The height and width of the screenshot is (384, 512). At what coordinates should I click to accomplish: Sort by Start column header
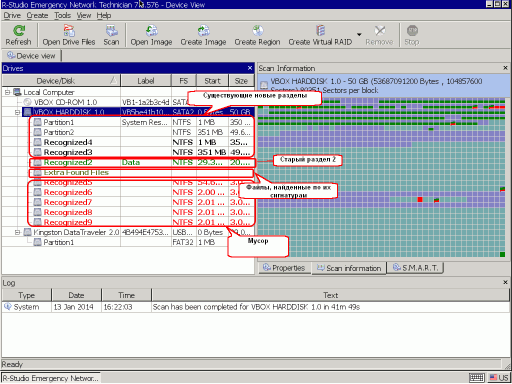tap(212, 81)
